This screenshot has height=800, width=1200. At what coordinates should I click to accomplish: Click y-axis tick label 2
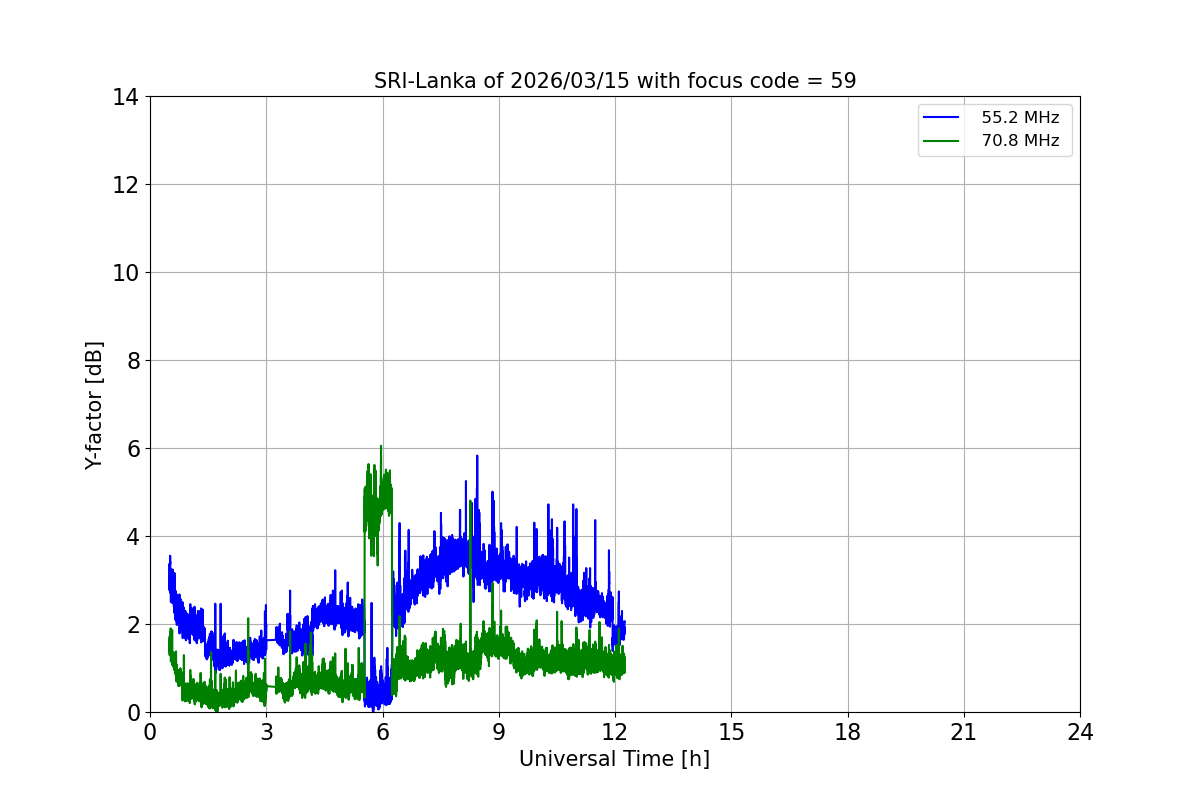click(x=131, y=625)
